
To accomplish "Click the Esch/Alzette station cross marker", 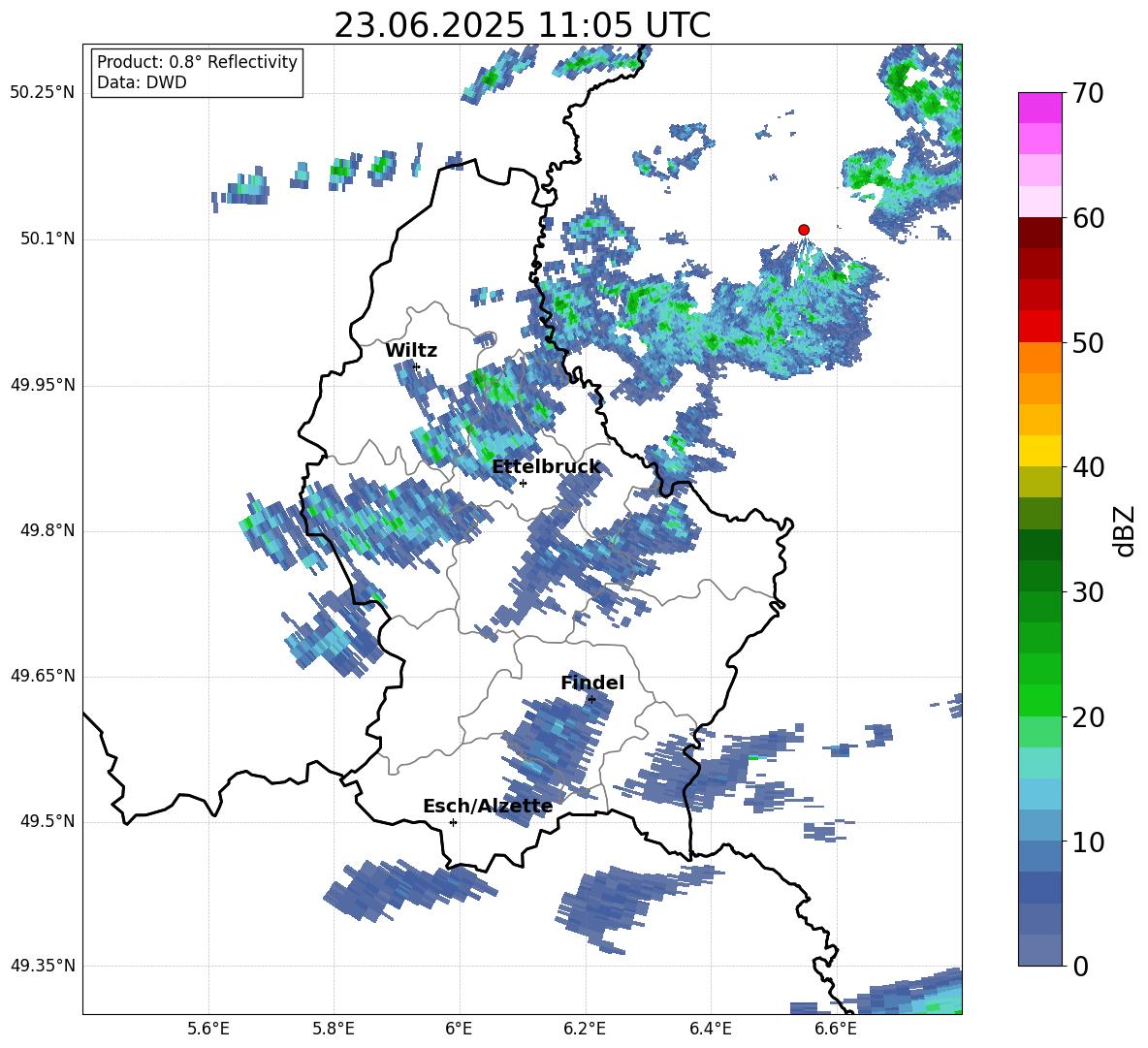I will 453,822.
